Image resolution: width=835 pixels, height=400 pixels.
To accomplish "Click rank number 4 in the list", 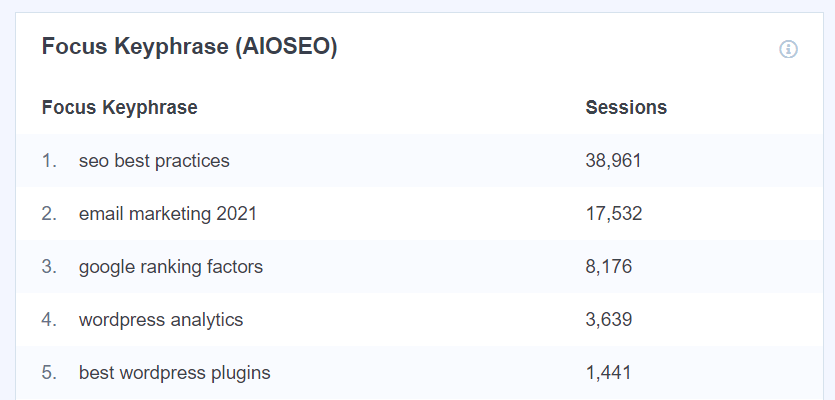I will point(49,320).
